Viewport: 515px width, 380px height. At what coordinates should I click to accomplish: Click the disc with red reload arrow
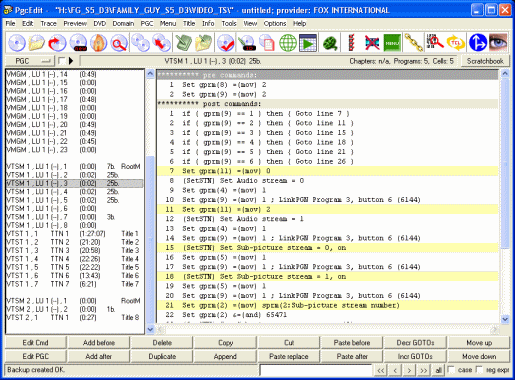point(57,43)
